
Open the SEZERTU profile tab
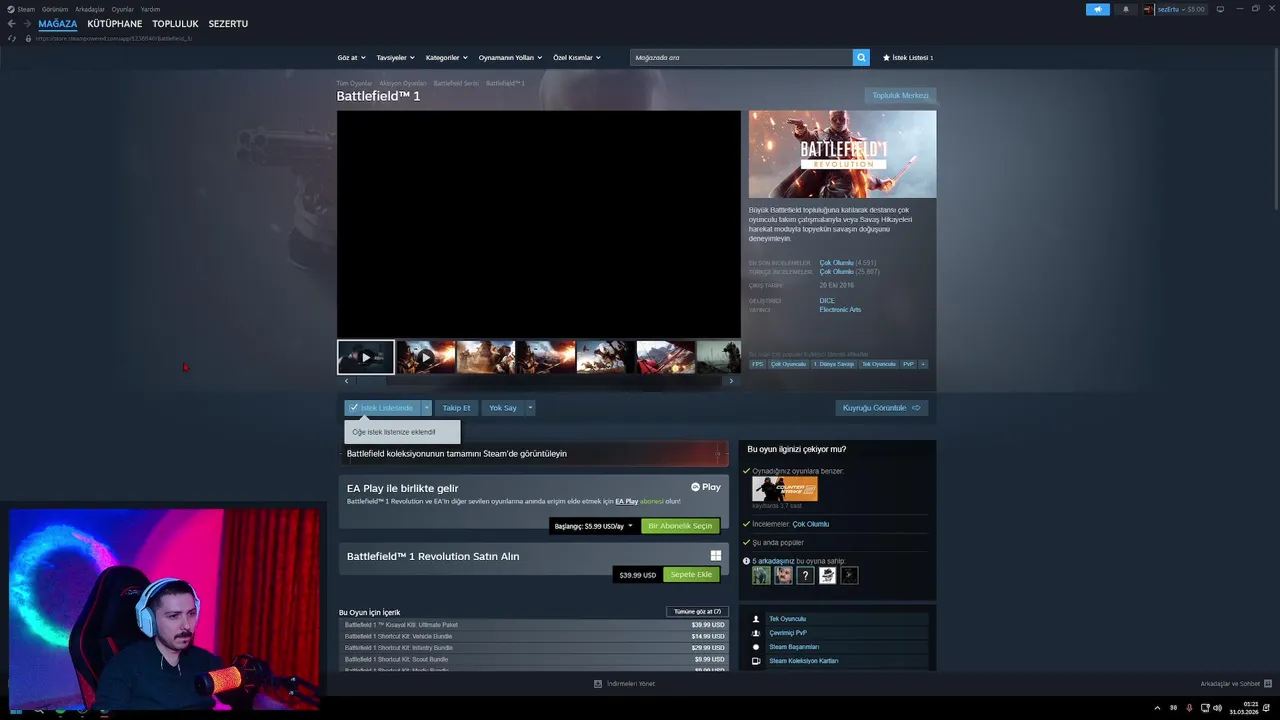click(228, 23)
